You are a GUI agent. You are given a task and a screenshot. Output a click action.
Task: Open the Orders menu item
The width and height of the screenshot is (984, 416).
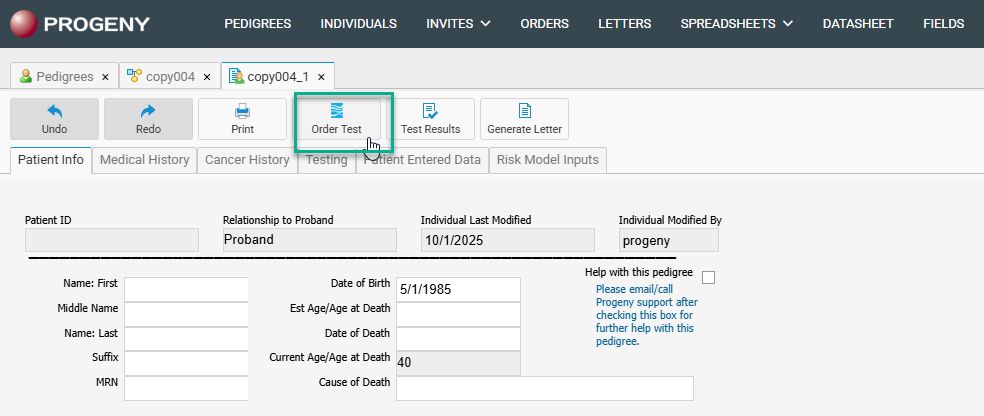click(x=544, y=24)
